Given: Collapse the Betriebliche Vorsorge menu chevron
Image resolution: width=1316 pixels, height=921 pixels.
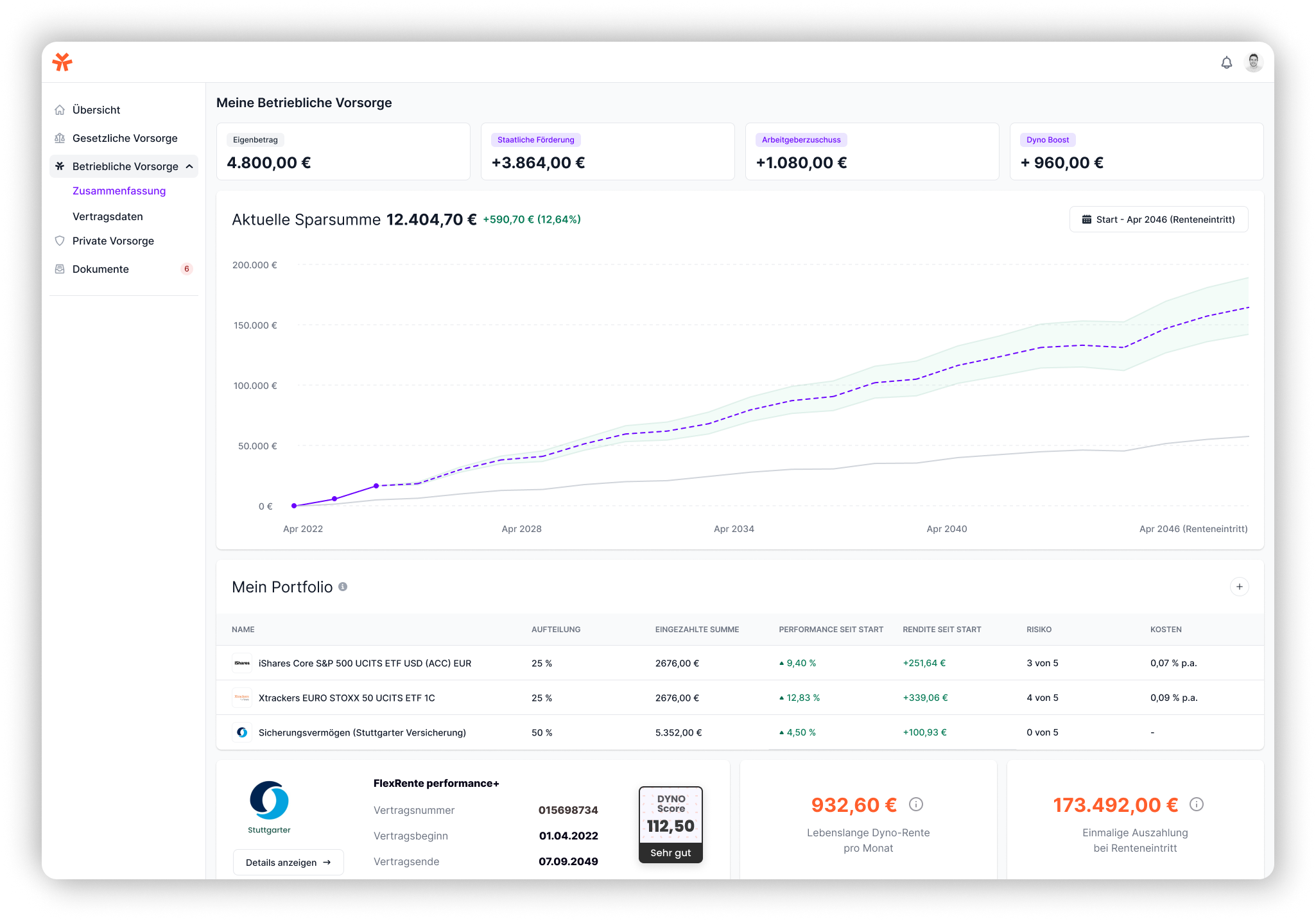Looking at the screenshot, I should coord(189,166).
